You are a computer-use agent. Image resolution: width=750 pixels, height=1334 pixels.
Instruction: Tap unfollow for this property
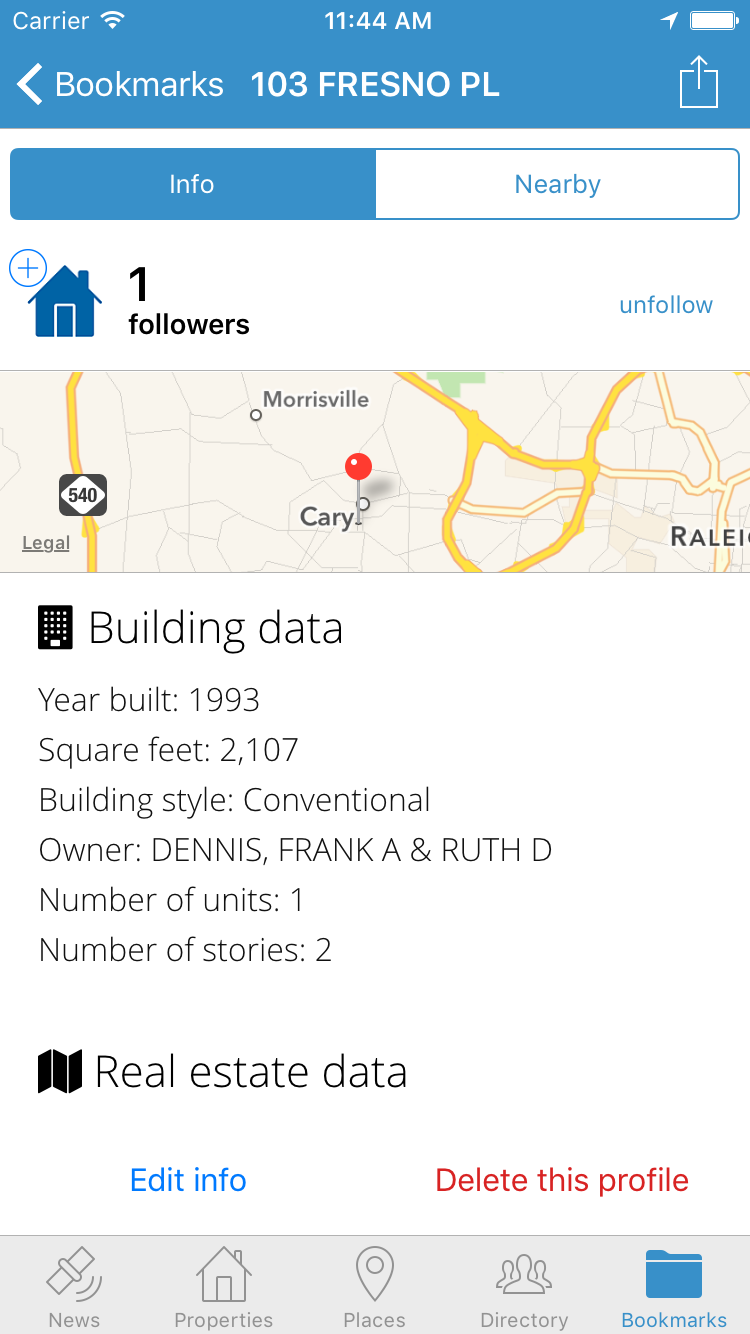tap(666, 305)
